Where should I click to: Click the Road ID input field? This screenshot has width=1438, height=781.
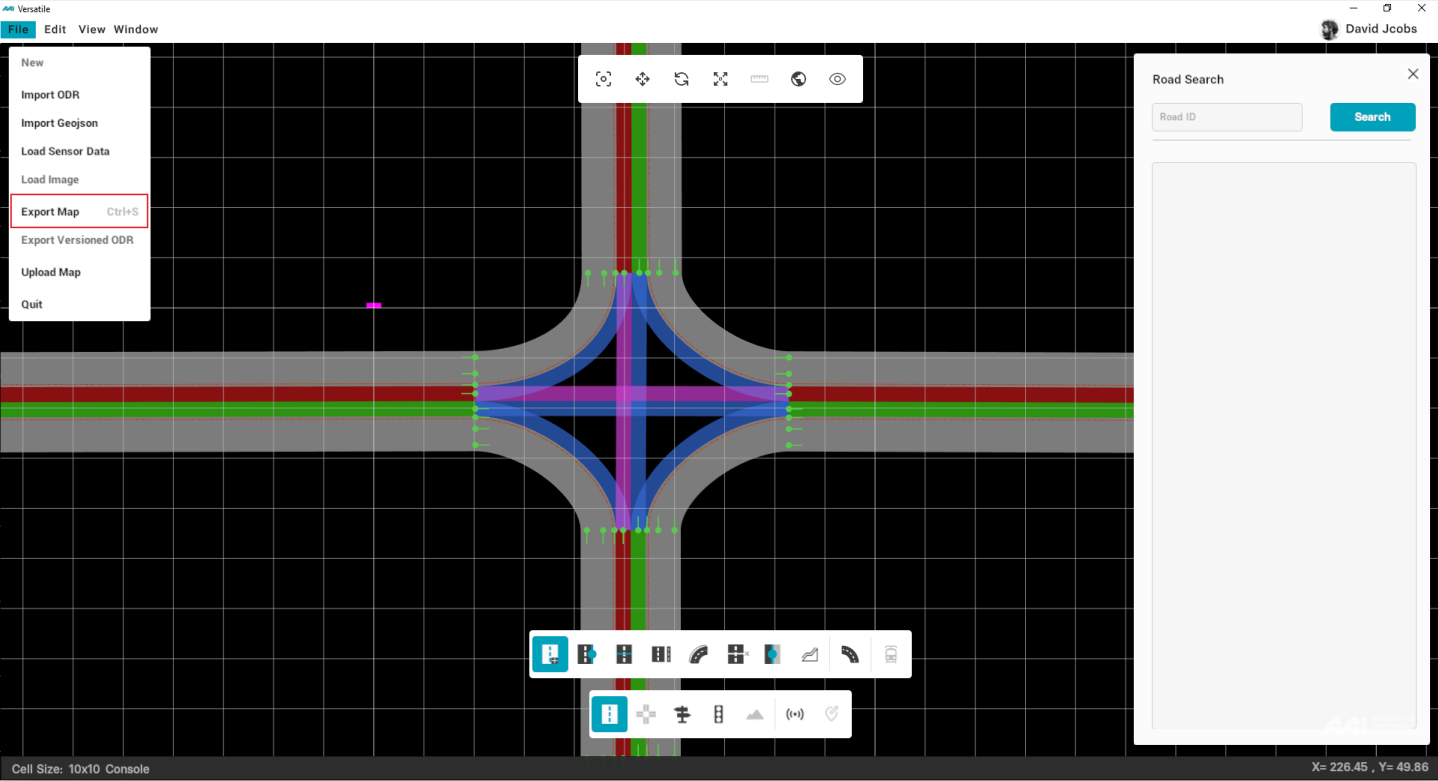1227,117
